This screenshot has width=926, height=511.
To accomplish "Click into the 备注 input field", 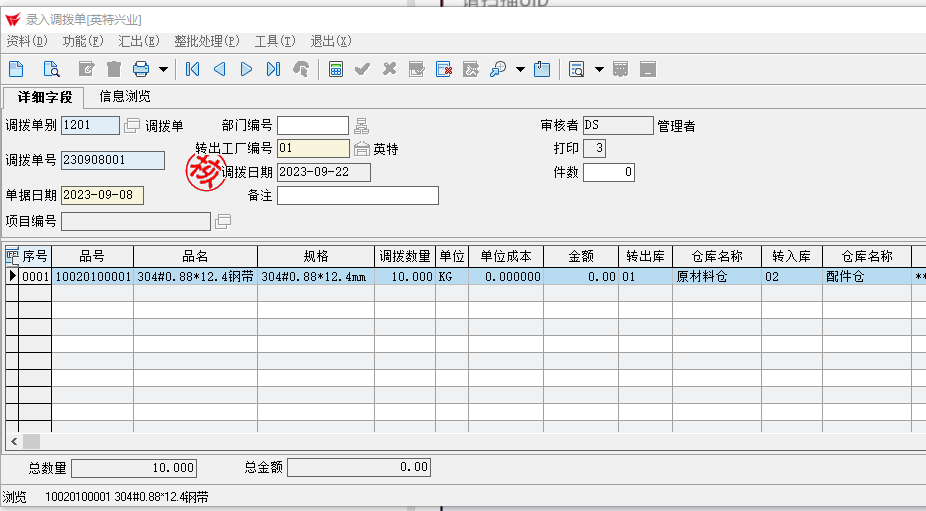I will (x=357, y=196).
